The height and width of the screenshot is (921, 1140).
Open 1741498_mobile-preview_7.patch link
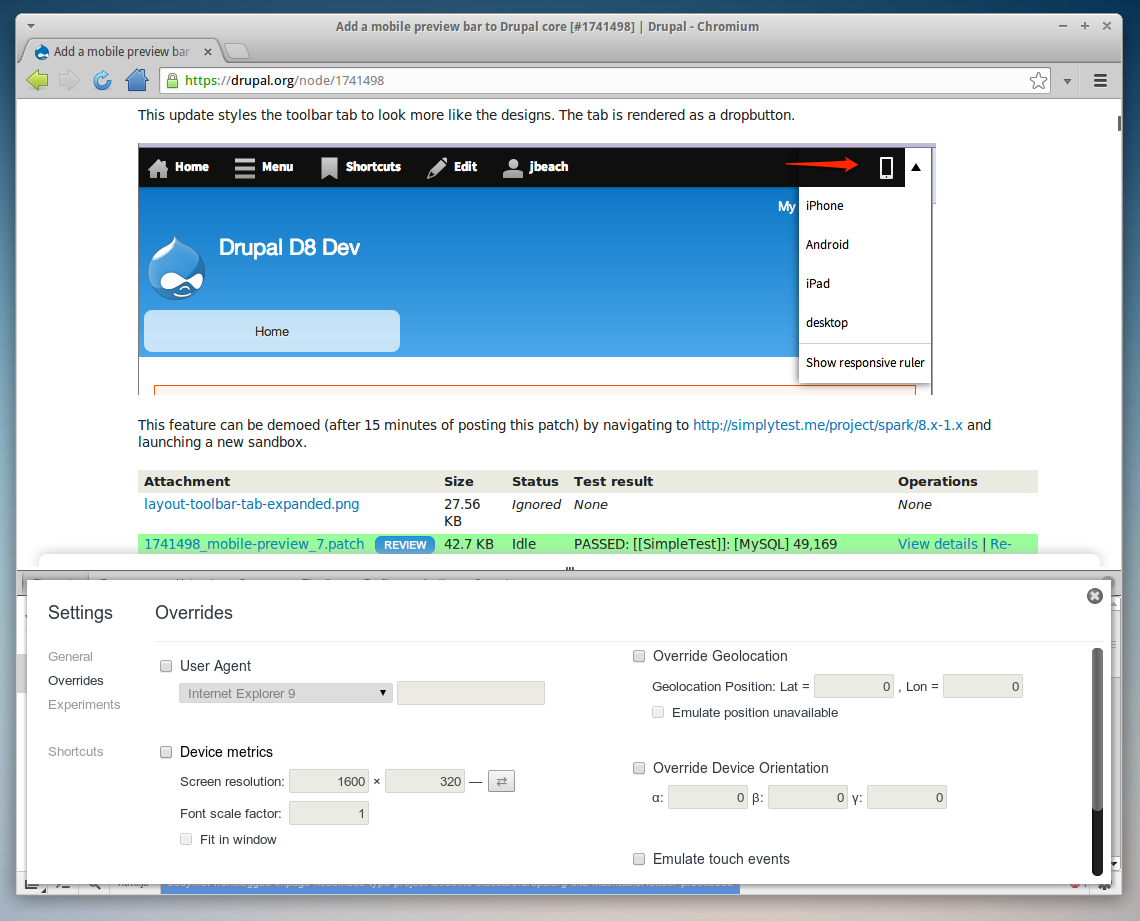[254, 544]
